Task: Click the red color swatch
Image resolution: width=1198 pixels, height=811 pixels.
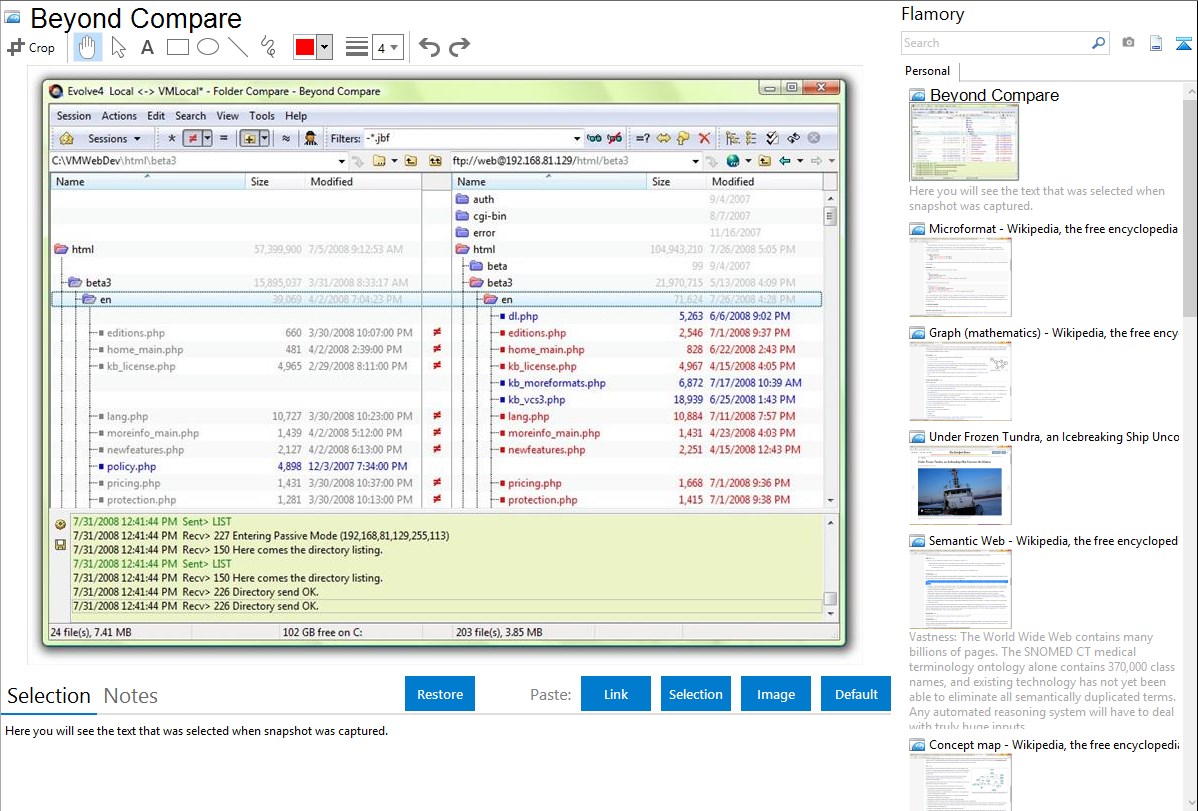Action: point(305,47)
